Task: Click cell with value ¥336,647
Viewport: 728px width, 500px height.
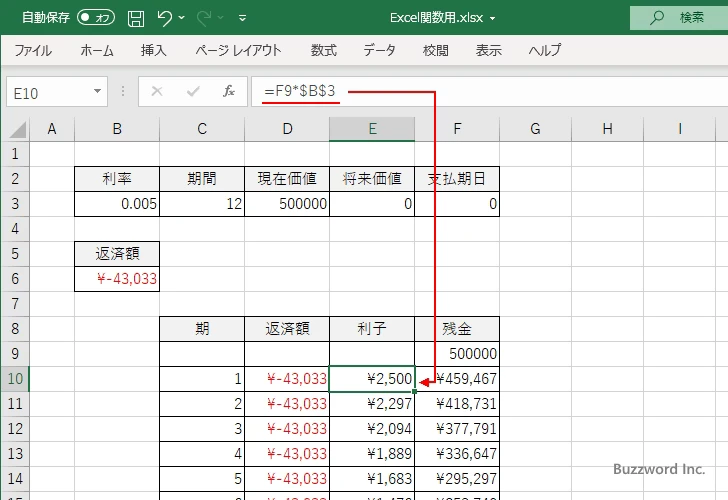Action: pyautogui.click(x=457, y=454)
